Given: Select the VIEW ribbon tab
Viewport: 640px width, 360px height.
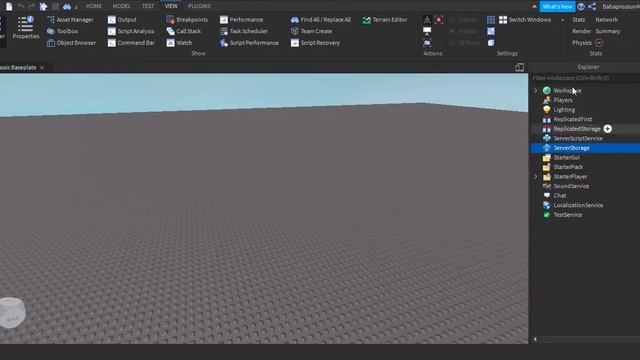Looking at the screenshot, I should [x=171, y=6].
